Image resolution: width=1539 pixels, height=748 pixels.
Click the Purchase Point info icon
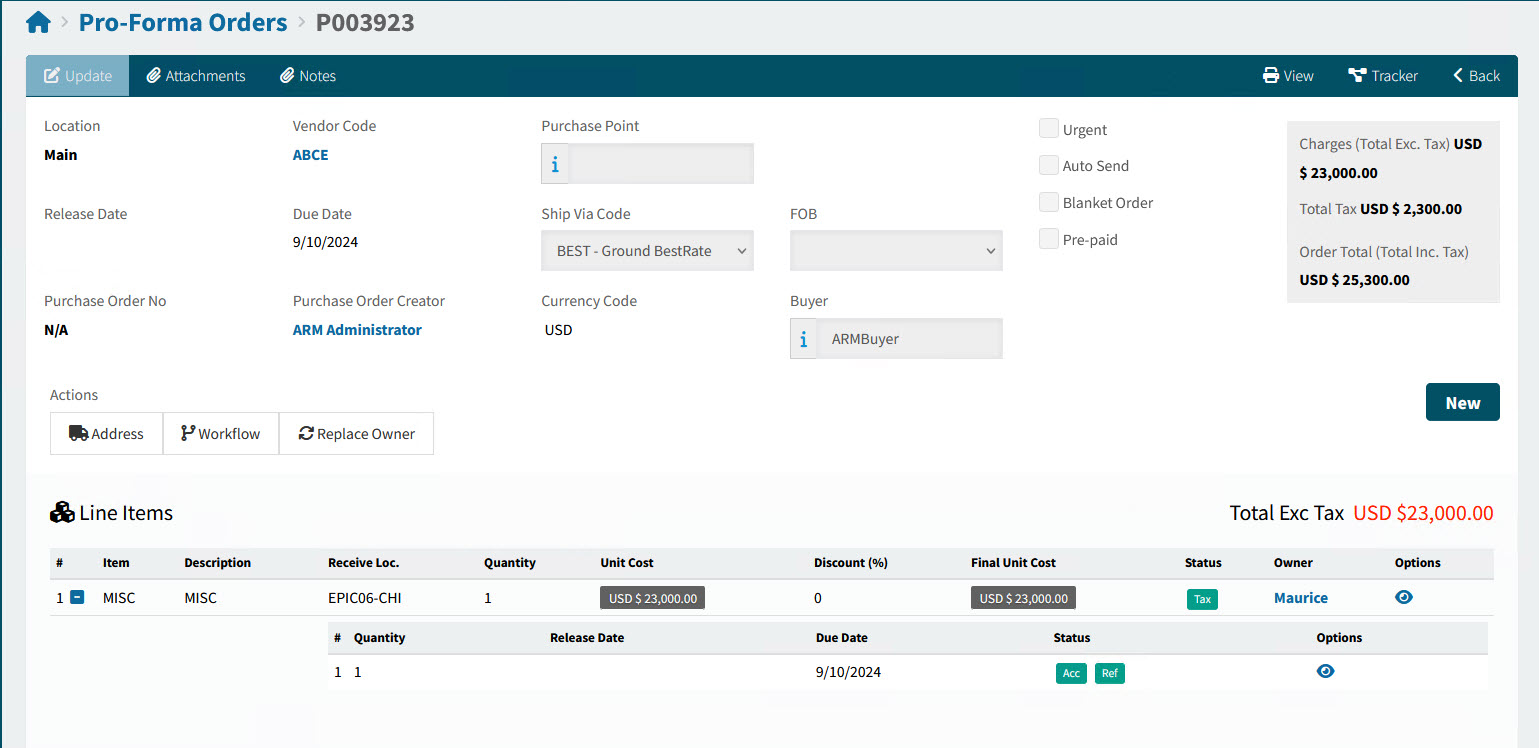click(555, 164)
